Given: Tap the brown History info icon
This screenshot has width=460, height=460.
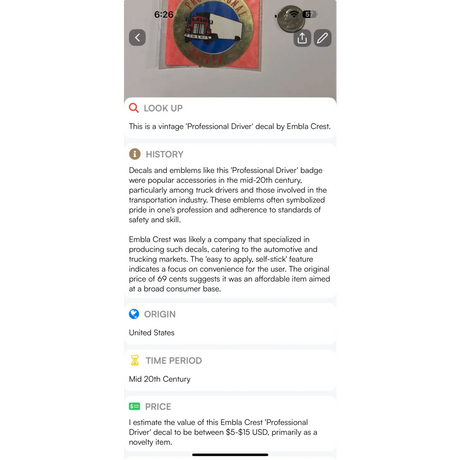Looking at the screenshot, I should click(x=135, y=154).
